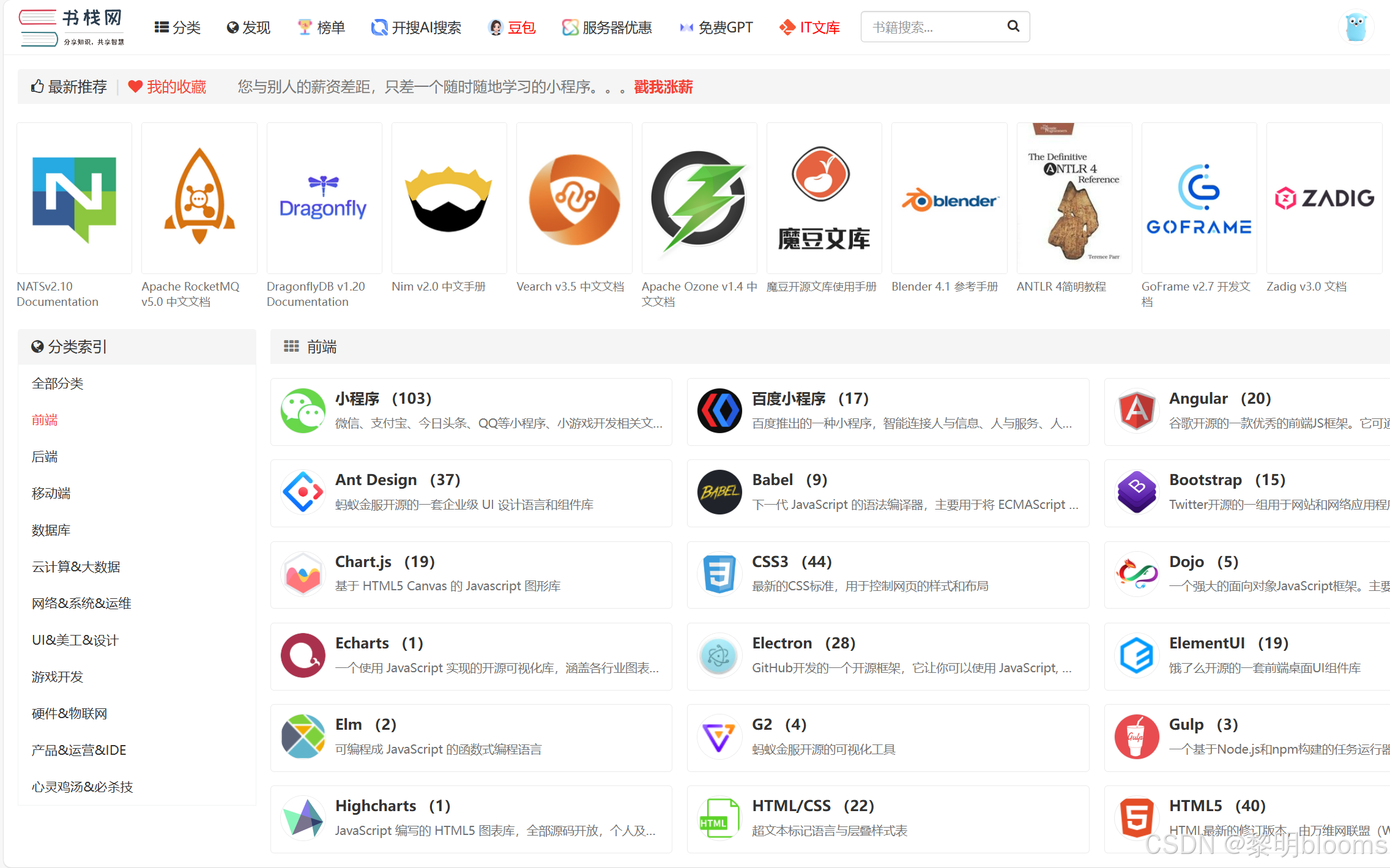Open 开搜AI搜索 in navigation
The height and width of the screenshot is (868, 1390).
(x=416, y=28)
